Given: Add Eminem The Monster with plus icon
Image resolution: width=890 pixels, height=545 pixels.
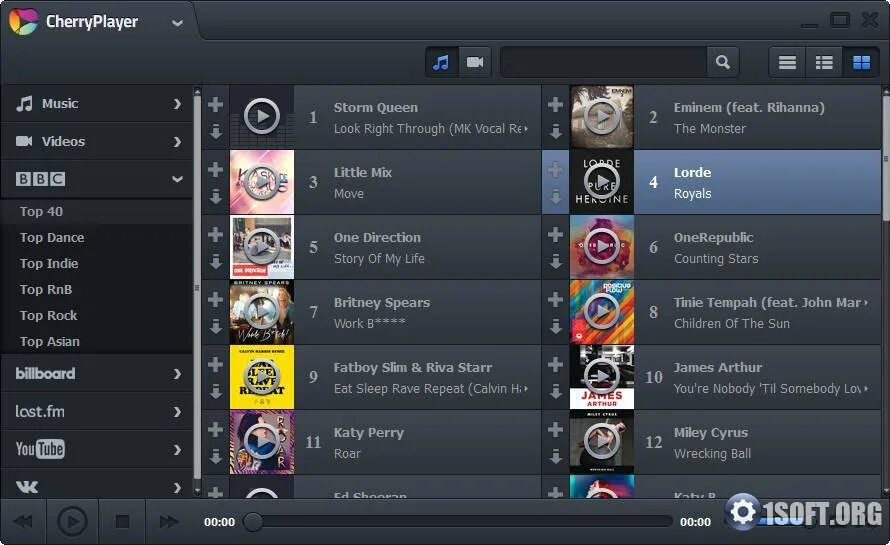Looking at the screenshot, I should pos(555,104).
